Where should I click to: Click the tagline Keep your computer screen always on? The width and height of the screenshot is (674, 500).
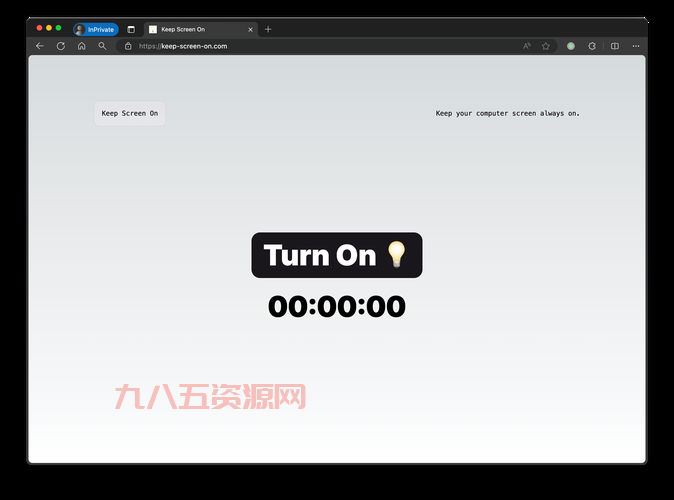pos(507,113)
